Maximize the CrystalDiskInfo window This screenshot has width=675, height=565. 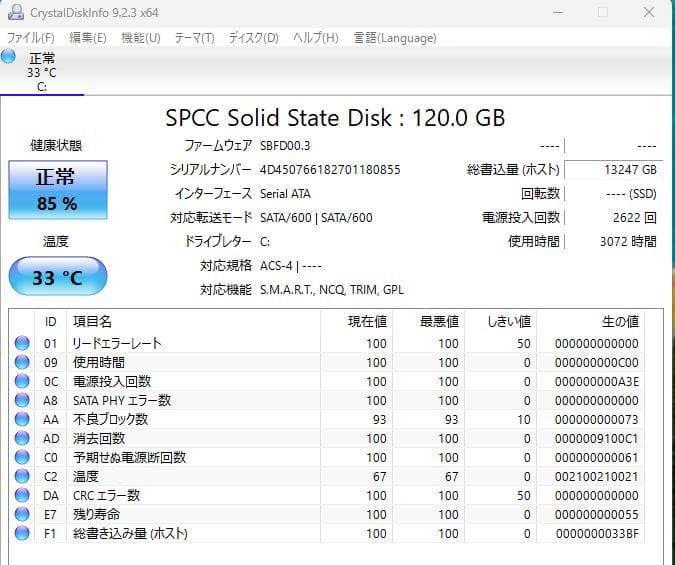[x=603, y=12]
